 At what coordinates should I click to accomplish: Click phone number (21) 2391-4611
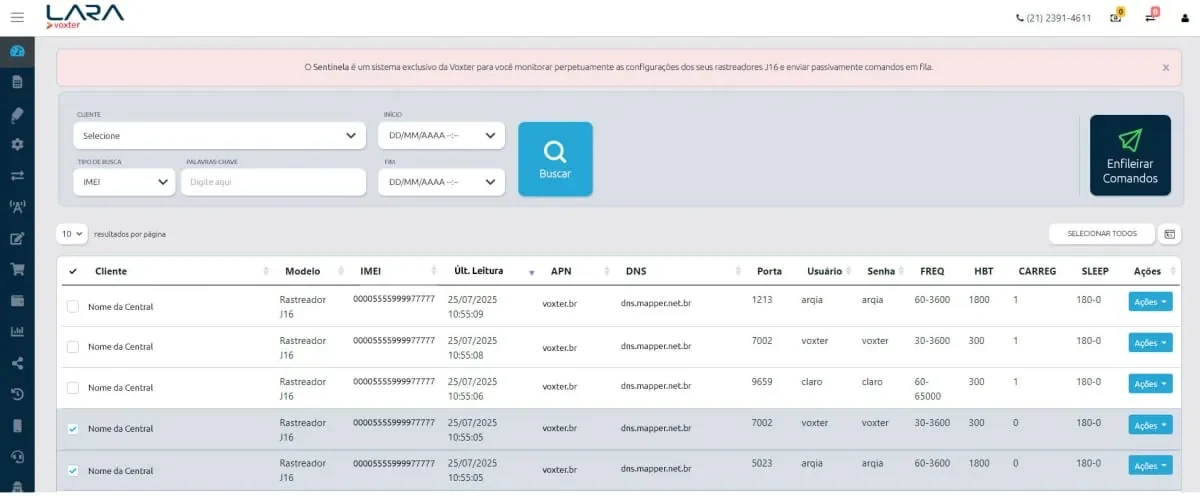coord(1054,18)
